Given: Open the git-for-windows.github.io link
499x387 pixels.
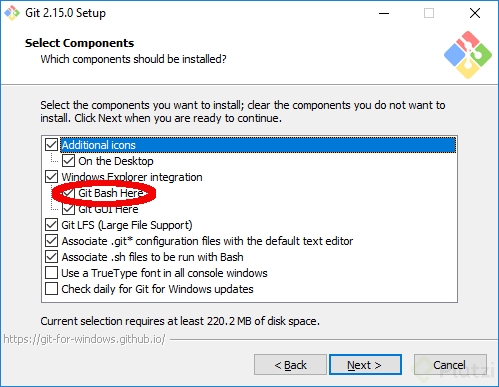Looking at the screenshot, I should (84, 339).
